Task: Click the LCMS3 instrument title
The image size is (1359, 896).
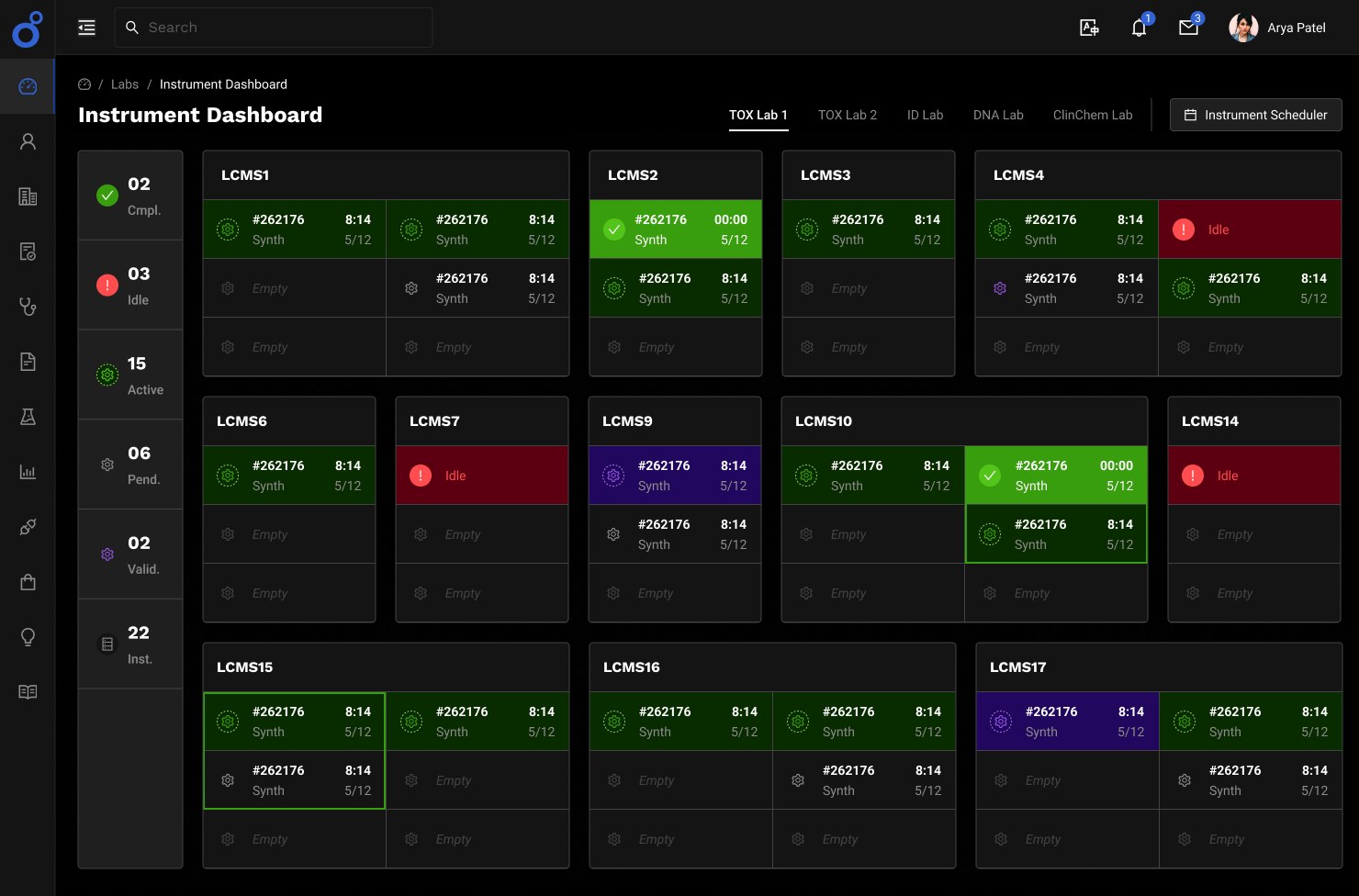Action: coord(826,175)
